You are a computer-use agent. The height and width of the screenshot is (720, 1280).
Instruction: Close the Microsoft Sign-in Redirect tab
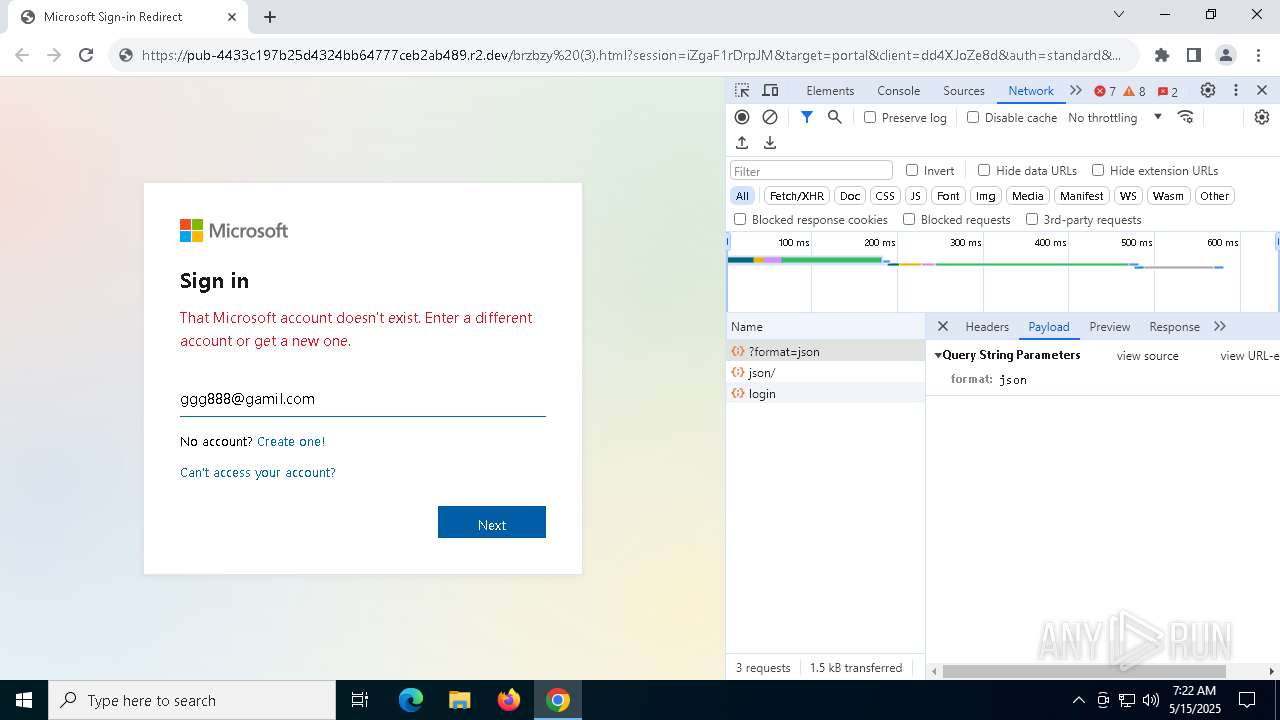[232, 17]
